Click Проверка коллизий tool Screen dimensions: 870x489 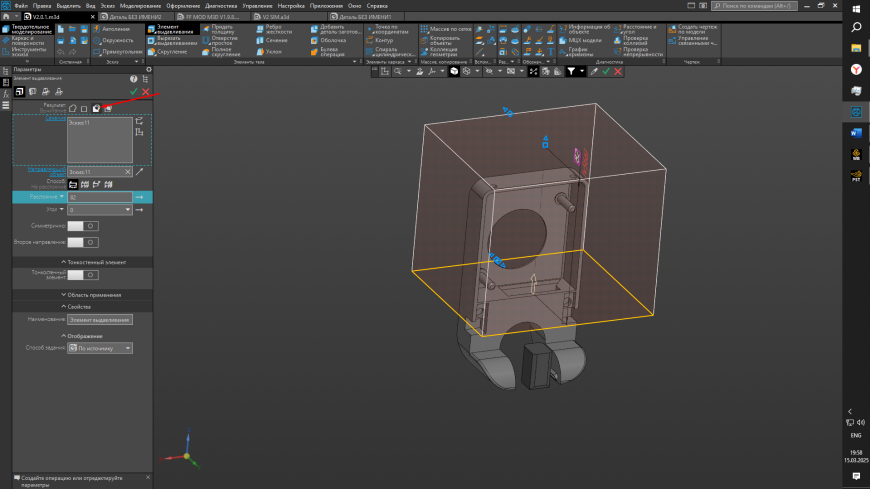click(631, 41)
